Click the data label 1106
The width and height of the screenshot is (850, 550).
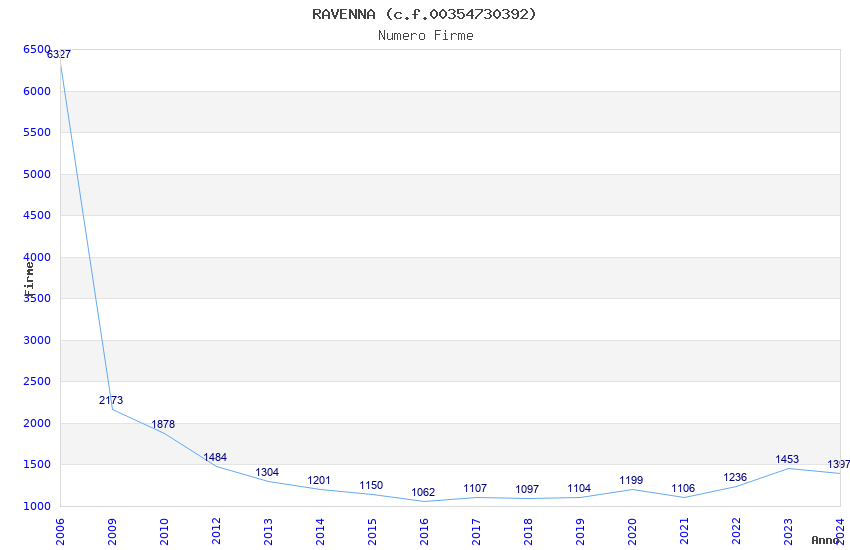[683, 489]
